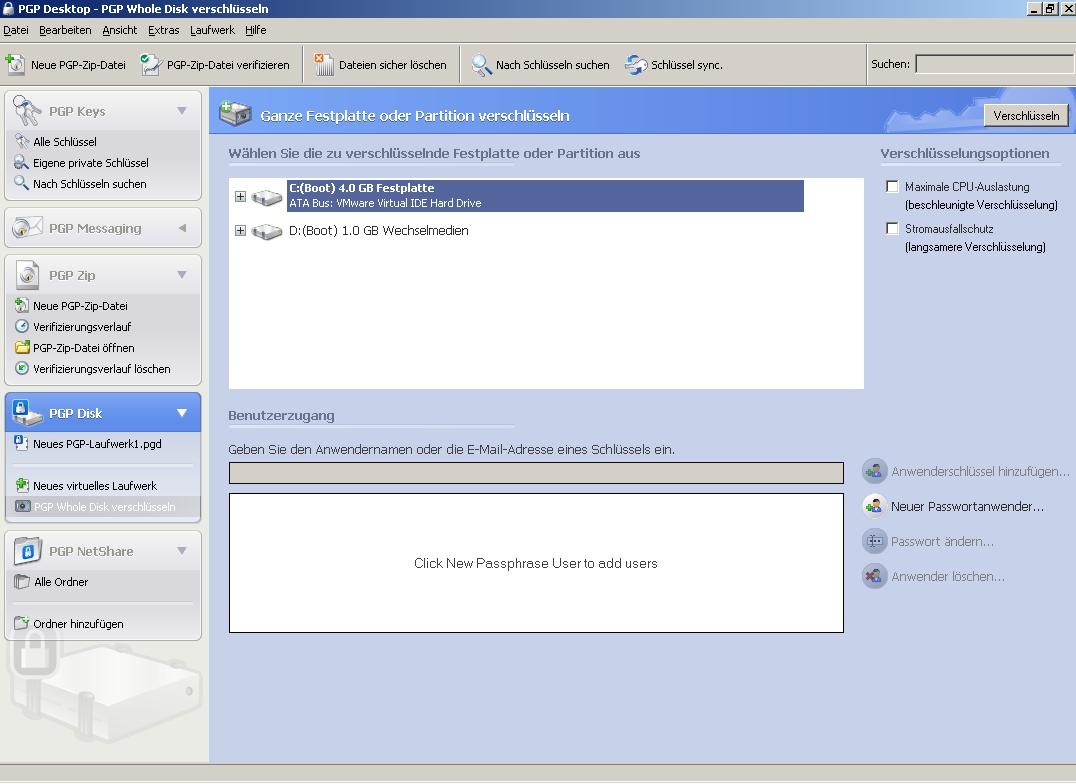
Task: Open the Bearbeiten menu
Action: [65, 30]
